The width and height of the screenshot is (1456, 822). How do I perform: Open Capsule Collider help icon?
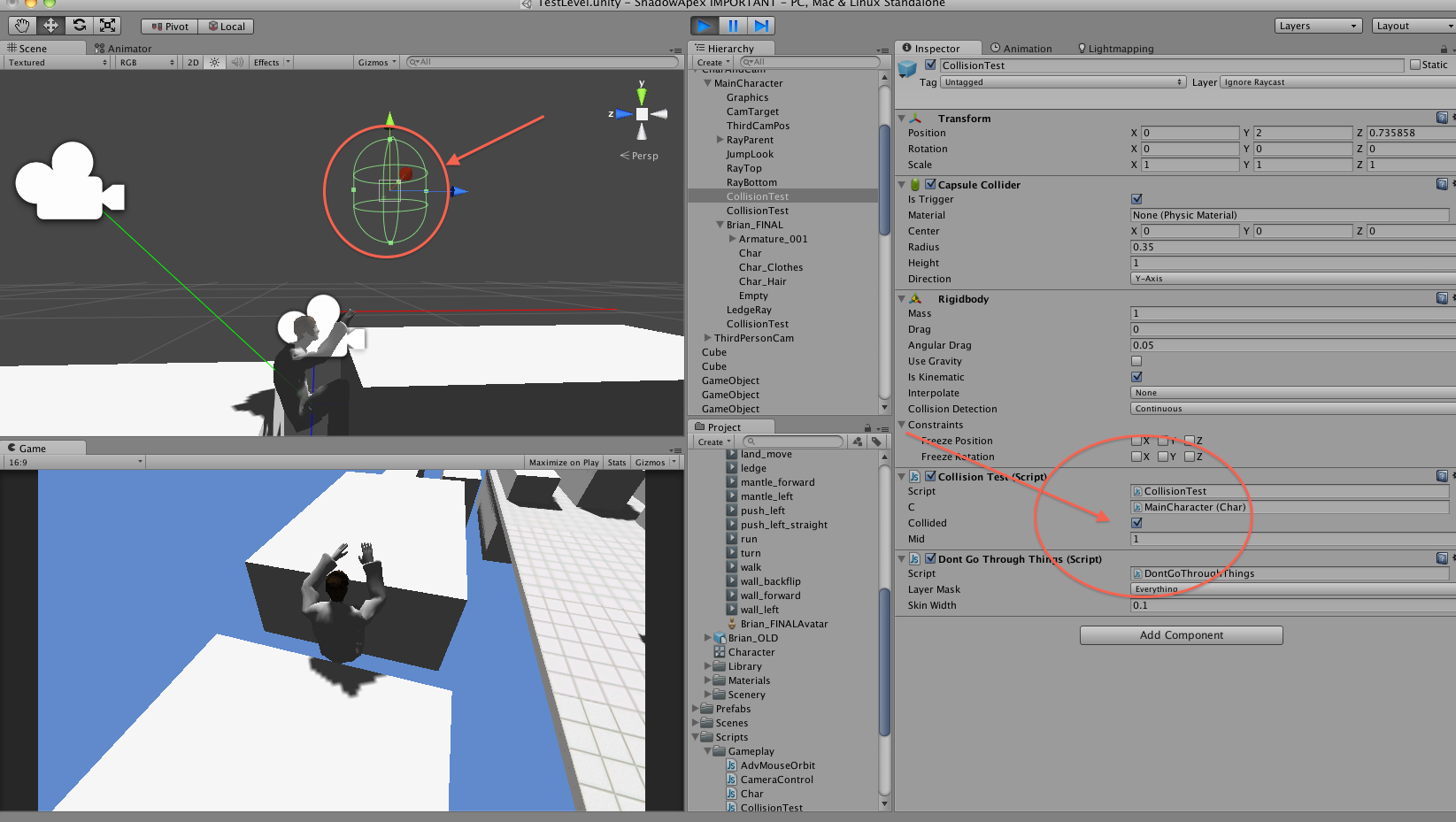tap(1442, 184)
